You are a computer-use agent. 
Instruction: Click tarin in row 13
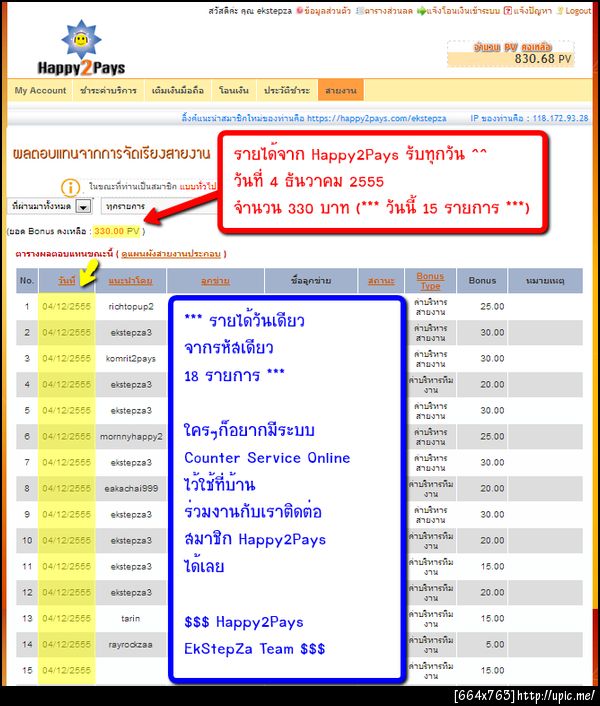(x=131, y=618)
